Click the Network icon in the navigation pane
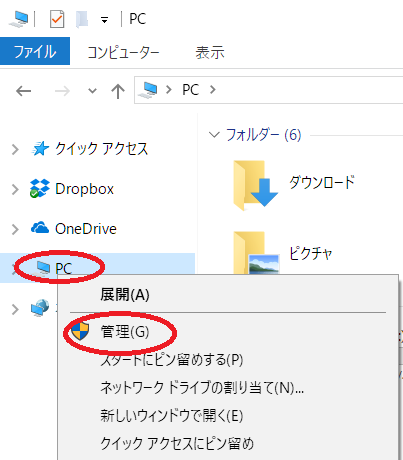Image resolution: width=403 pixels, height=460 pixels. pyautogui.click(x=40, y=308)
